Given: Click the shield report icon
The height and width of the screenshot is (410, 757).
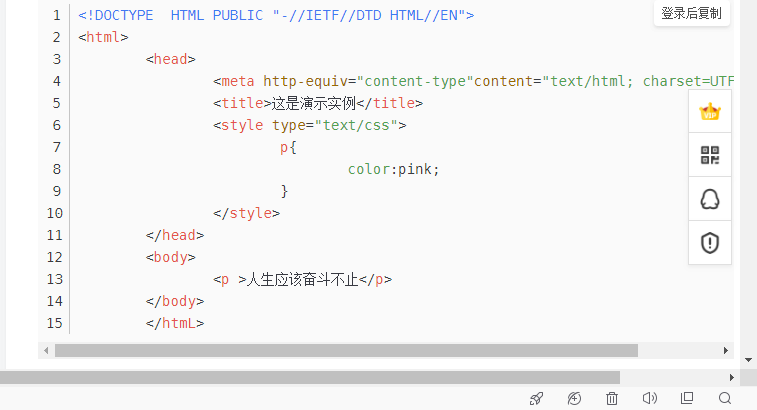Looking at the screenshot, I should tap(710, 243).
